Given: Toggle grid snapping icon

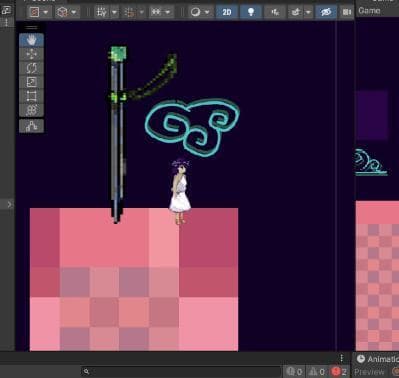Looking at the screenshot, I should [x=129, y=13].
